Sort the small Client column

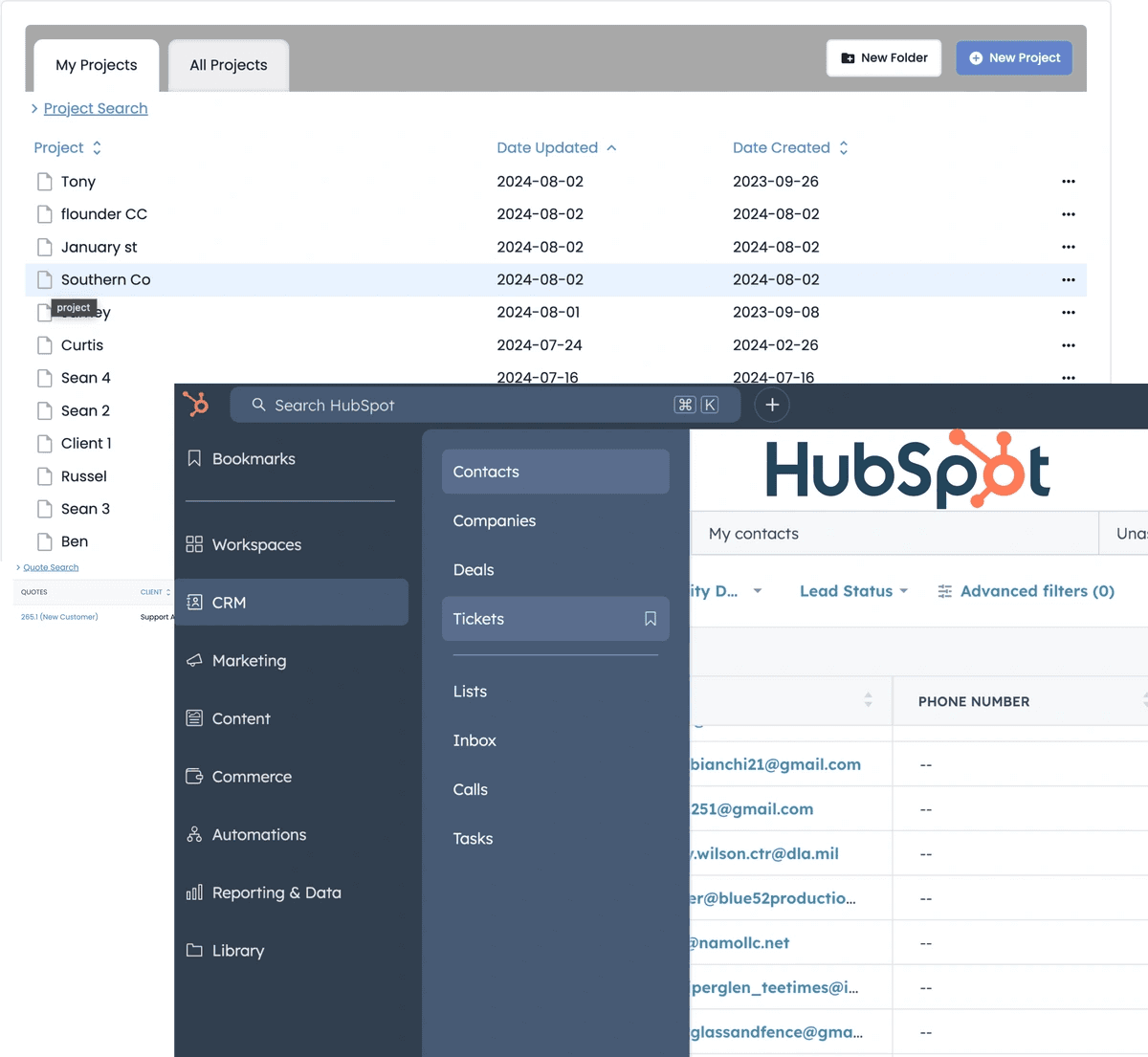click(x=155, y=592)
